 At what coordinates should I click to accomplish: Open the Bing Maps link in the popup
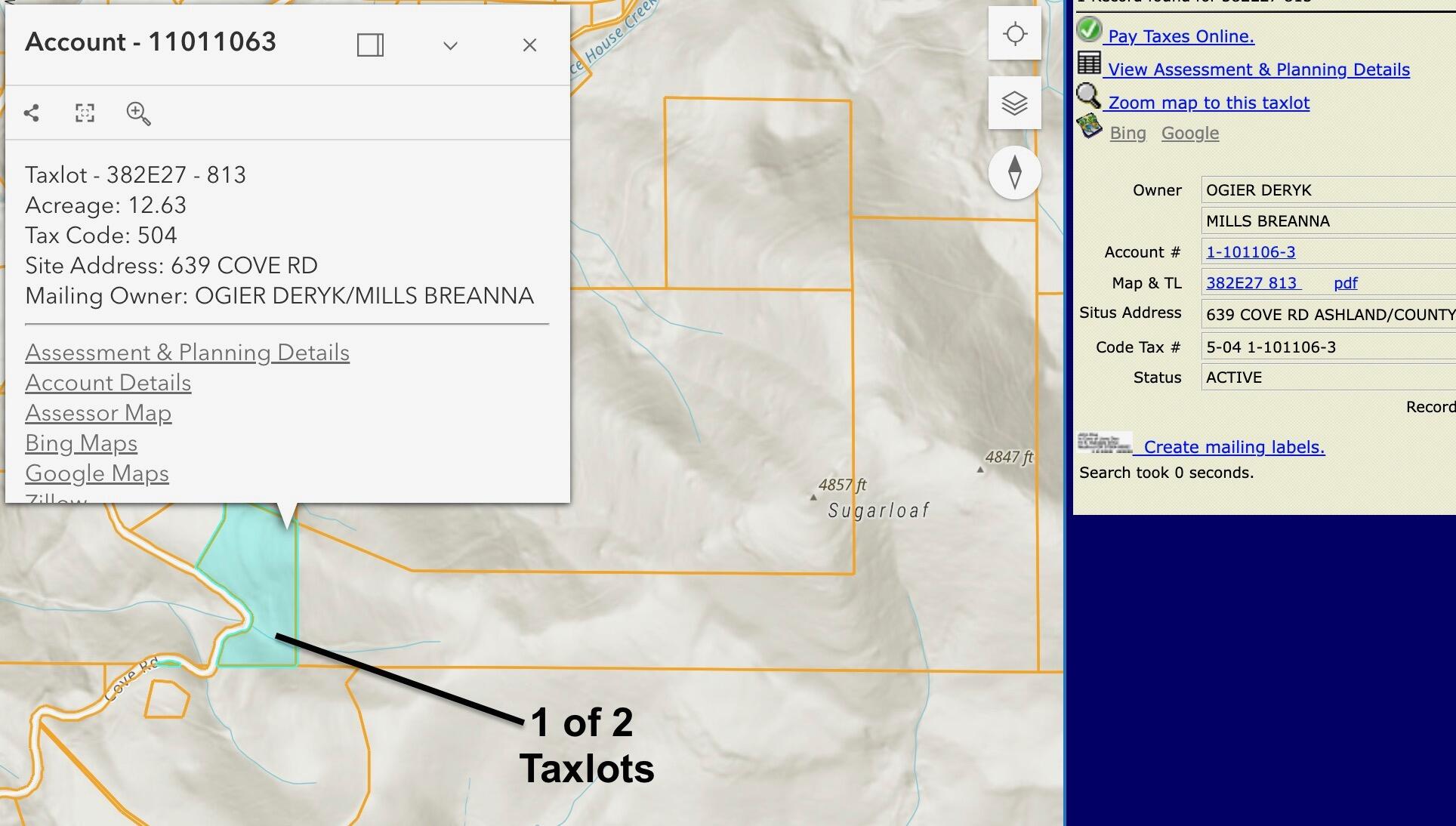[x=81, y=443]
